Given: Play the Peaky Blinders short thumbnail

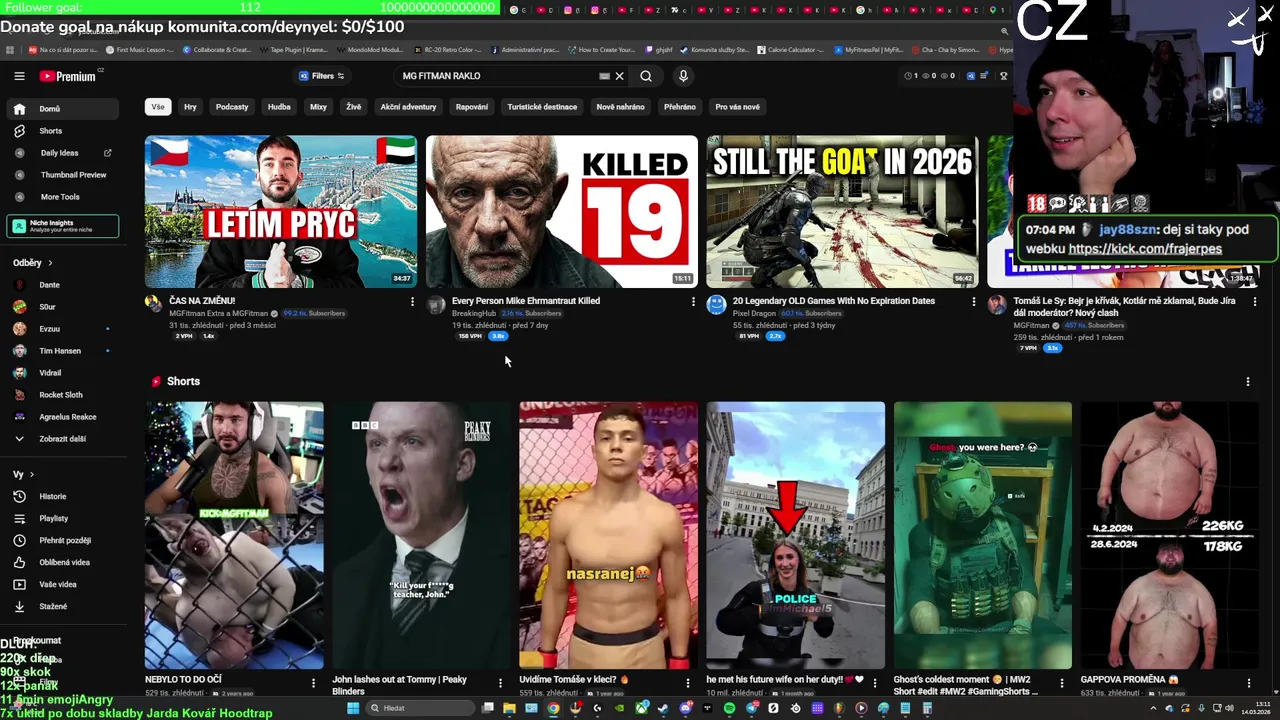Looking at the screenshot, I should pos(421,536).
